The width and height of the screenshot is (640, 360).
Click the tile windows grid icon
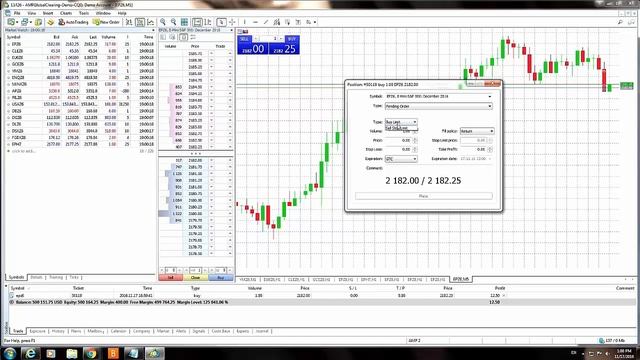click(184, 22)
